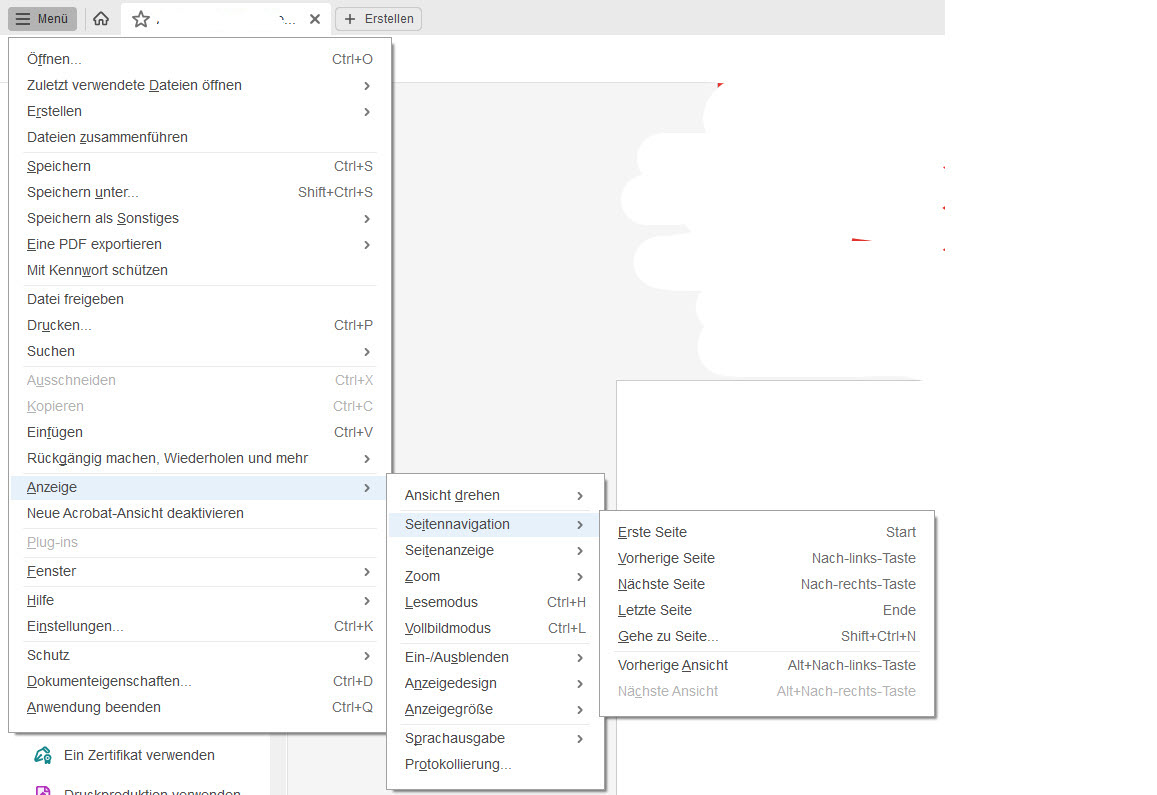Choose 'Anwendung beenden'
The height and width of the screenshot is (795, 1157).
click(x=199, y=707)
